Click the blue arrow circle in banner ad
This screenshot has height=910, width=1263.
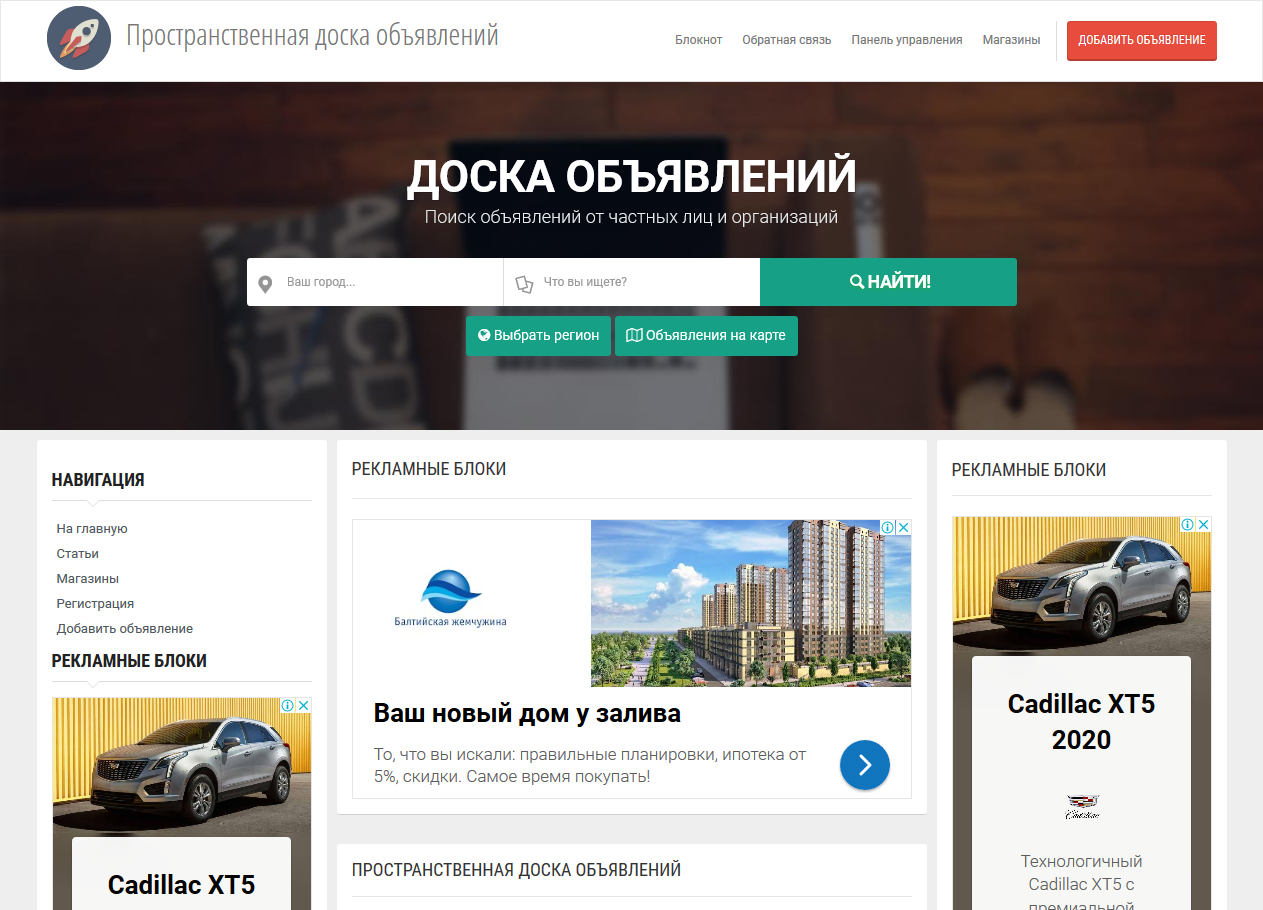point(864,765)
